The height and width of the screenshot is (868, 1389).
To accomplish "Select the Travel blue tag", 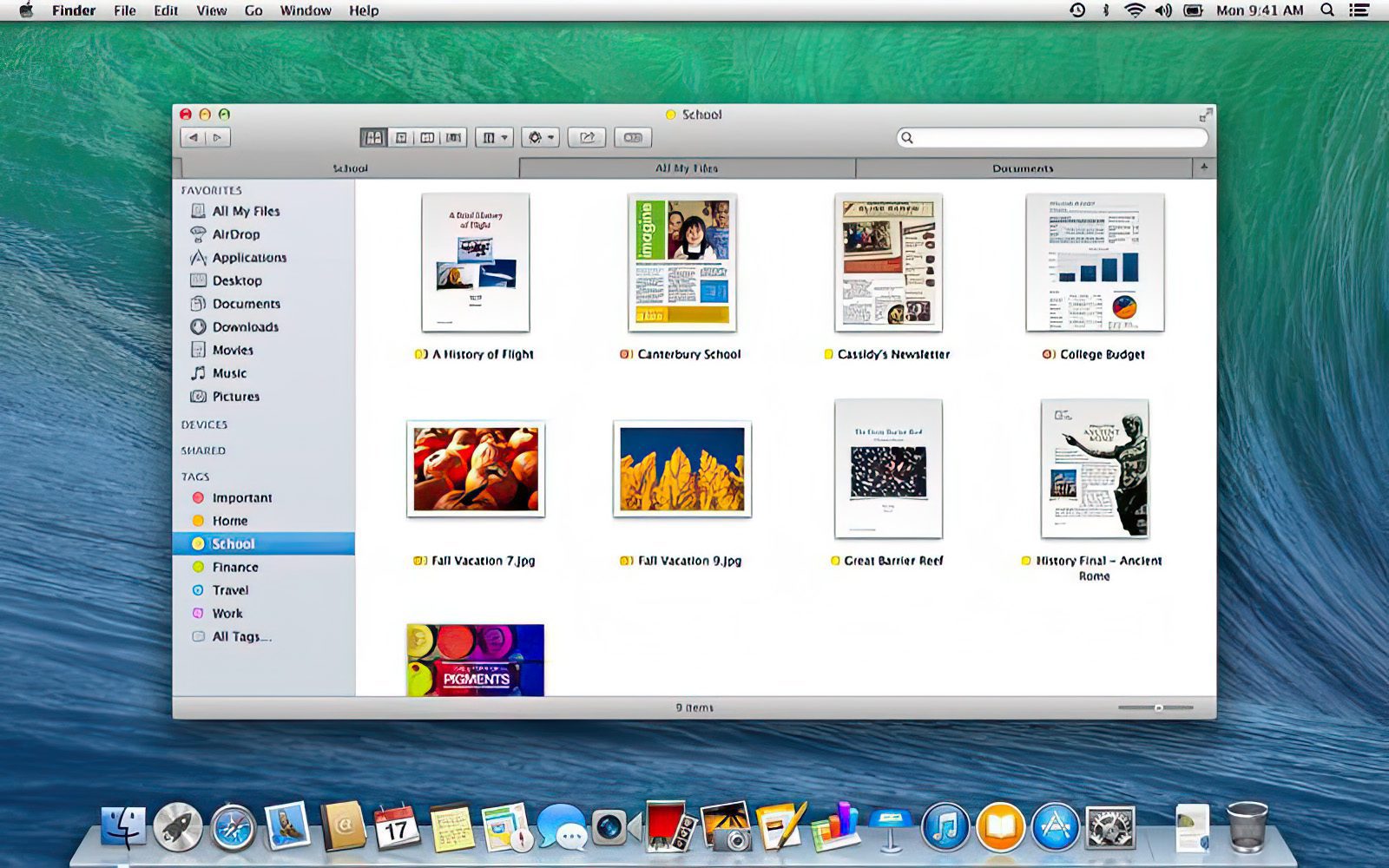I will (229, 589).
